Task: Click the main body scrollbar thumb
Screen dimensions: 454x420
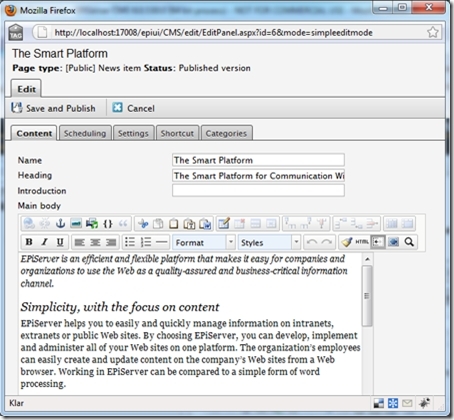Action: pyautogui.click(x=367, y=296)
